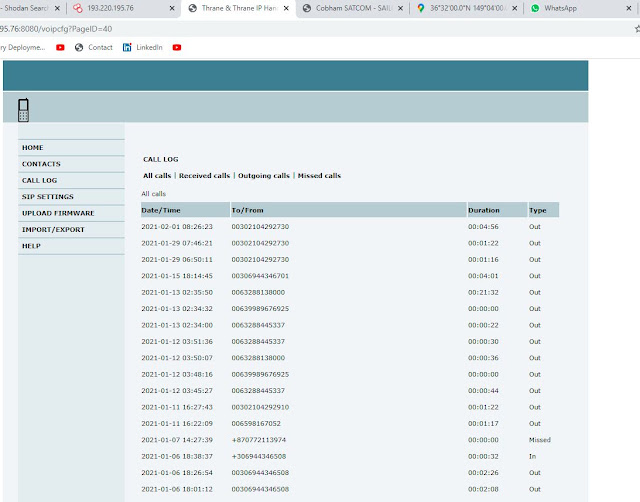
Task: Close the 193.220.195.76 tab
Action: [172, 8]
